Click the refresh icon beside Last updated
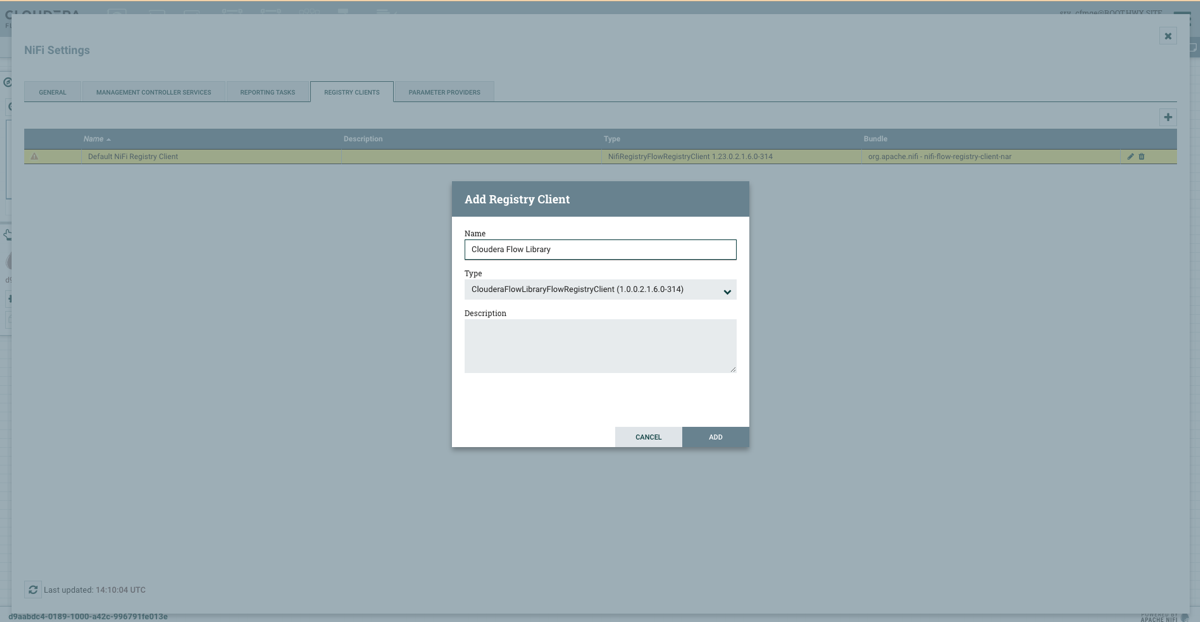Screen dimensions: 1200x622 tap(33, 590)
